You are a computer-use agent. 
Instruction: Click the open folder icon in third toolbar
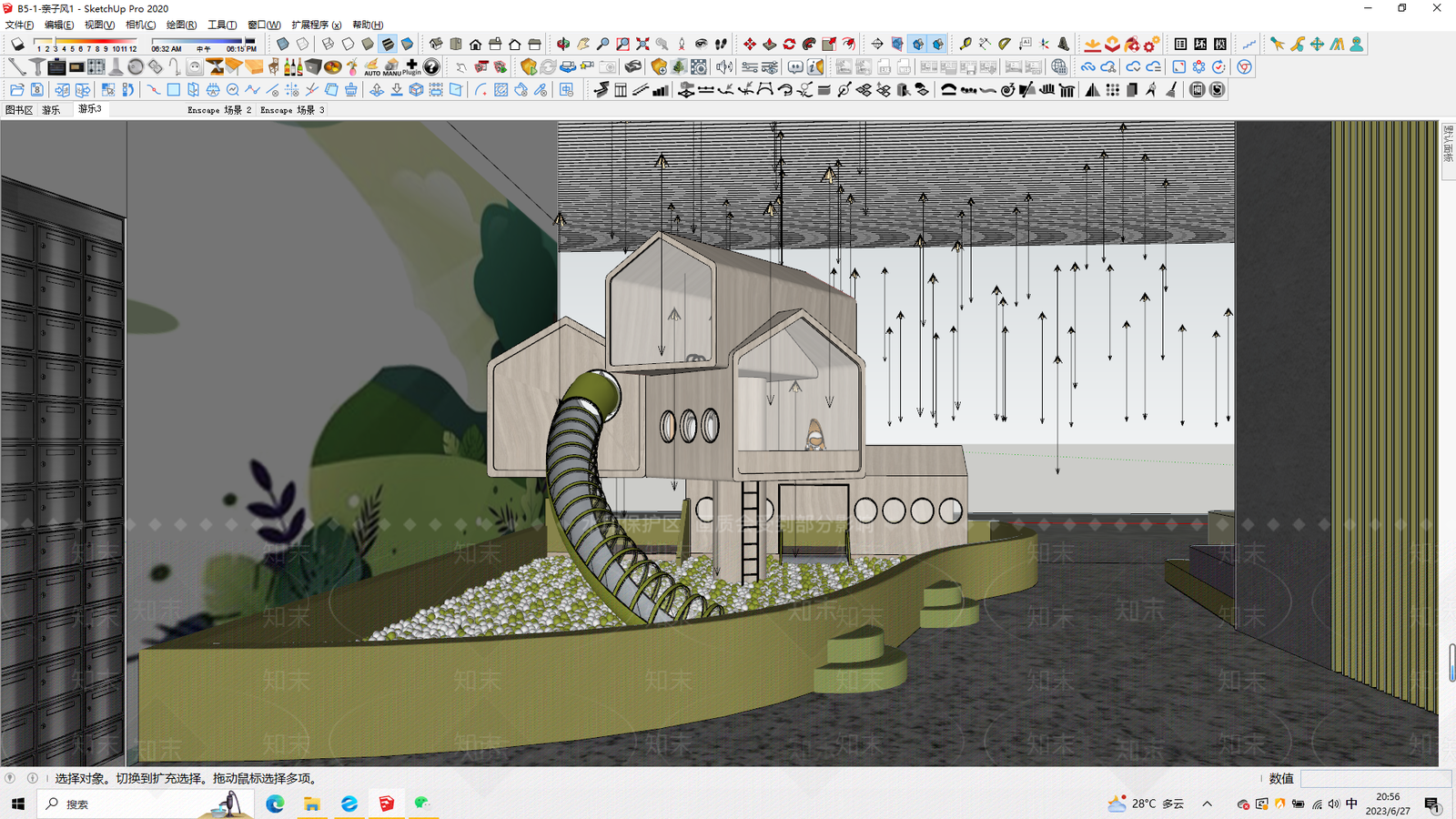(x=17, y=90)
